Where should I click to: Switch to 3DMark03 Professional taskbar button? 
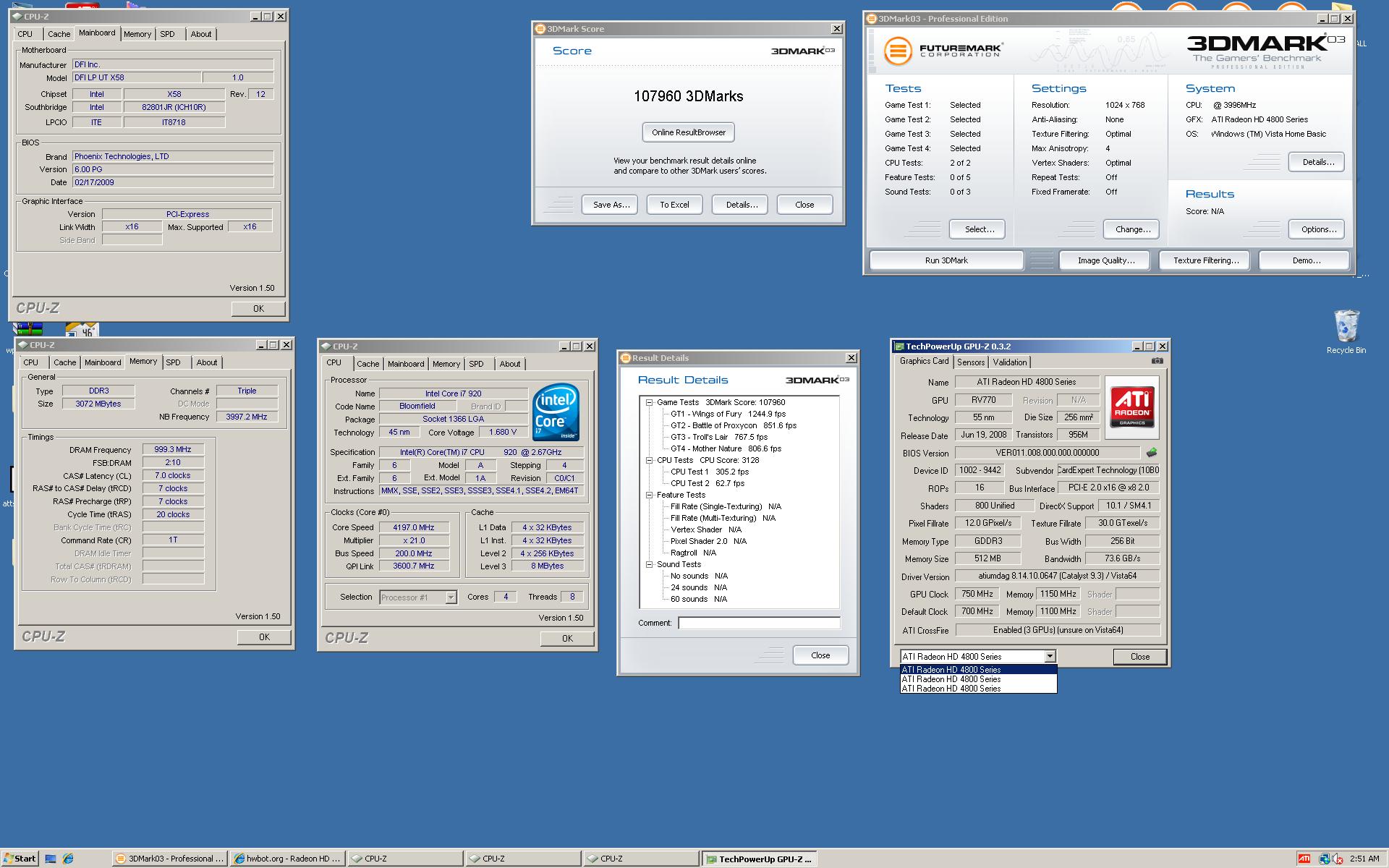click(x=170, y=859)
